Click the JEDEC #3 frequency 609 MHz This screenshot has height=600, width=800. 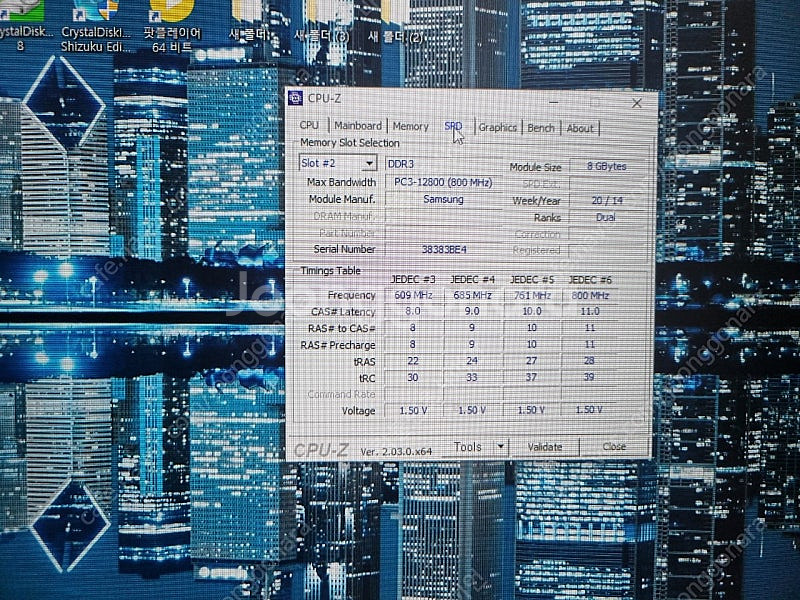coord(413,295)
